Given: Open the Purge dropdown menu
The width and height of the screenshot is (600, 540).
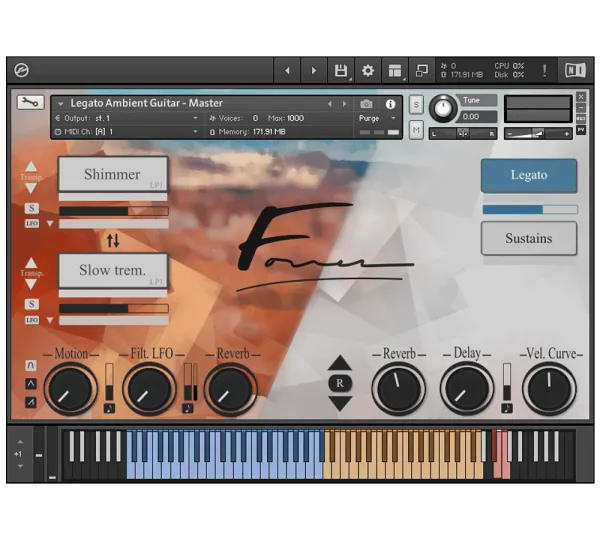Looking at the screenshot, I should click(x=375, y=118).
